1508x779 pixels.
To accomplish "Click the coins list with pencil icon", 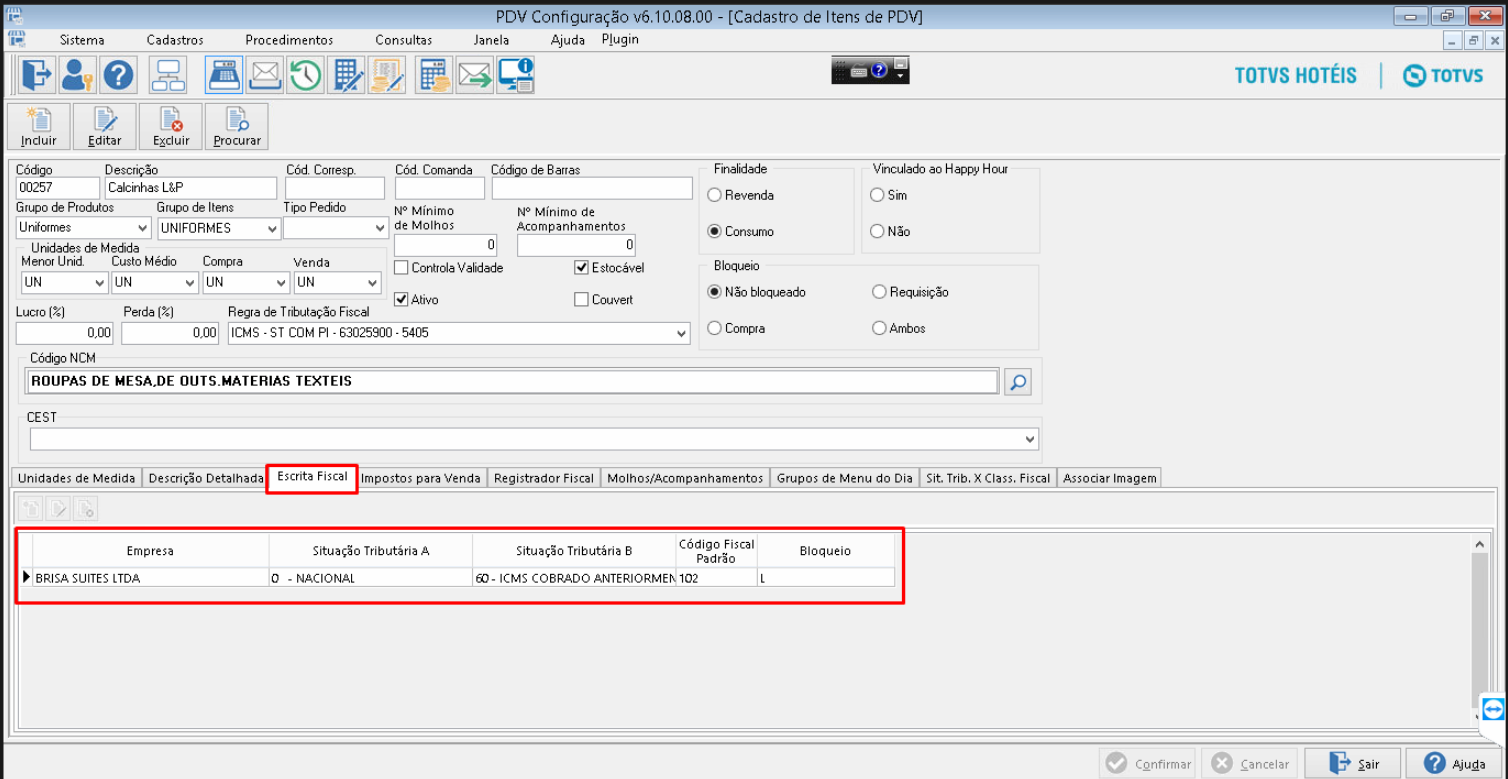I will coord(385,75).
